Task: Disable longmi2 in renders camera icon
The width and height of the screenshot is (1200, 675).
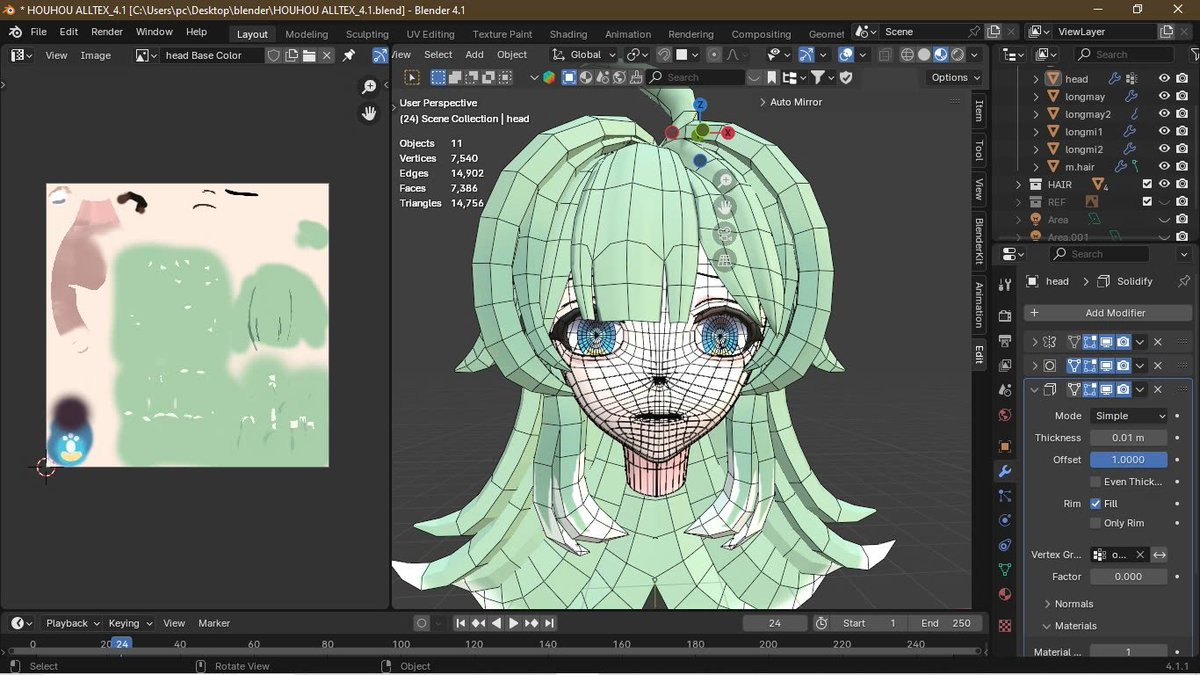Action: [x=1182, y=149]
